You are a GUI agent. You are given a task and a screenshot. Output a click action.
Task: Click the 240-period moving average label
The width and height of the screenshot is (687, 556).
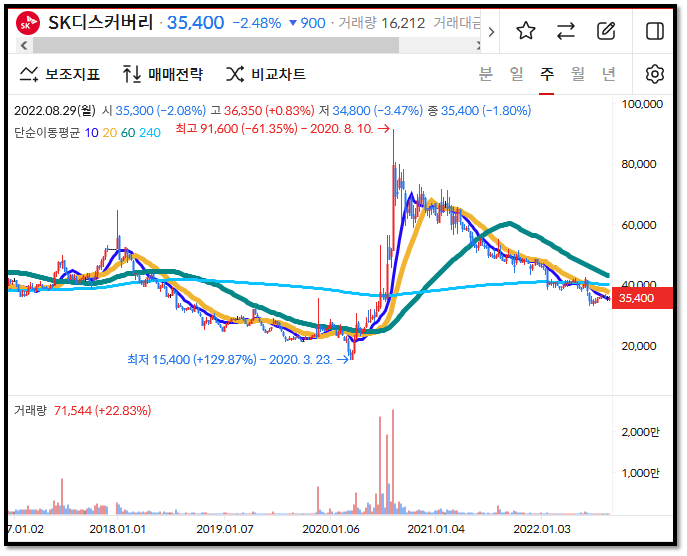click(150, 133)
